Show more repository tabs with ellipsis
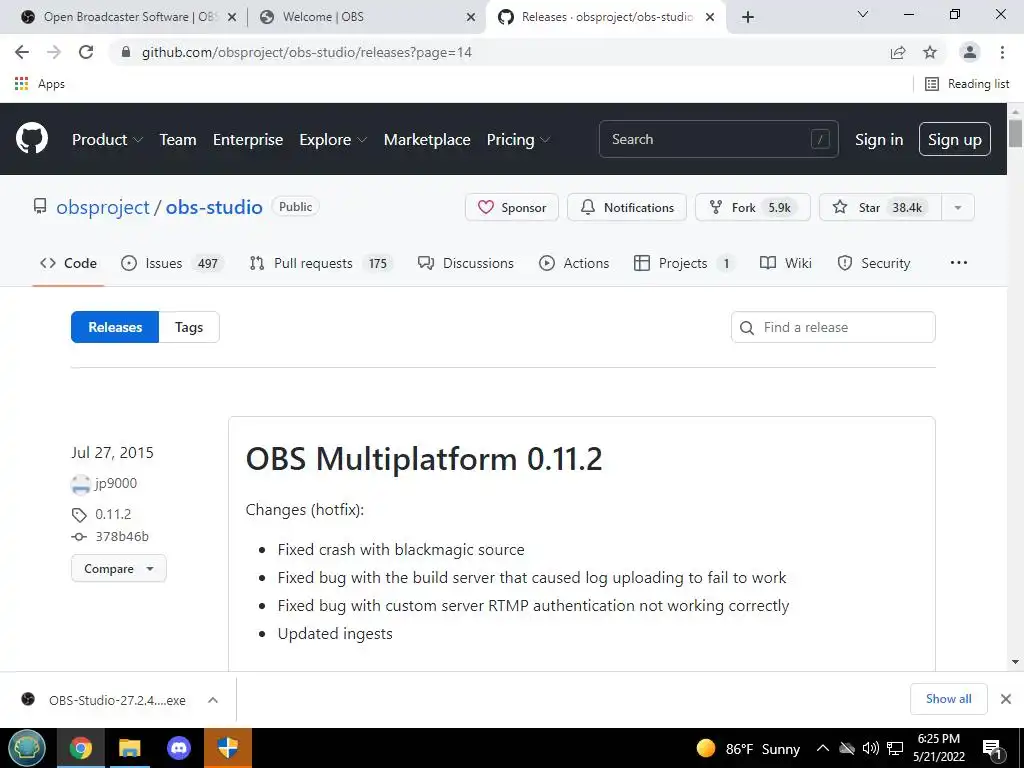The image size is (1024, 768). 959,263
